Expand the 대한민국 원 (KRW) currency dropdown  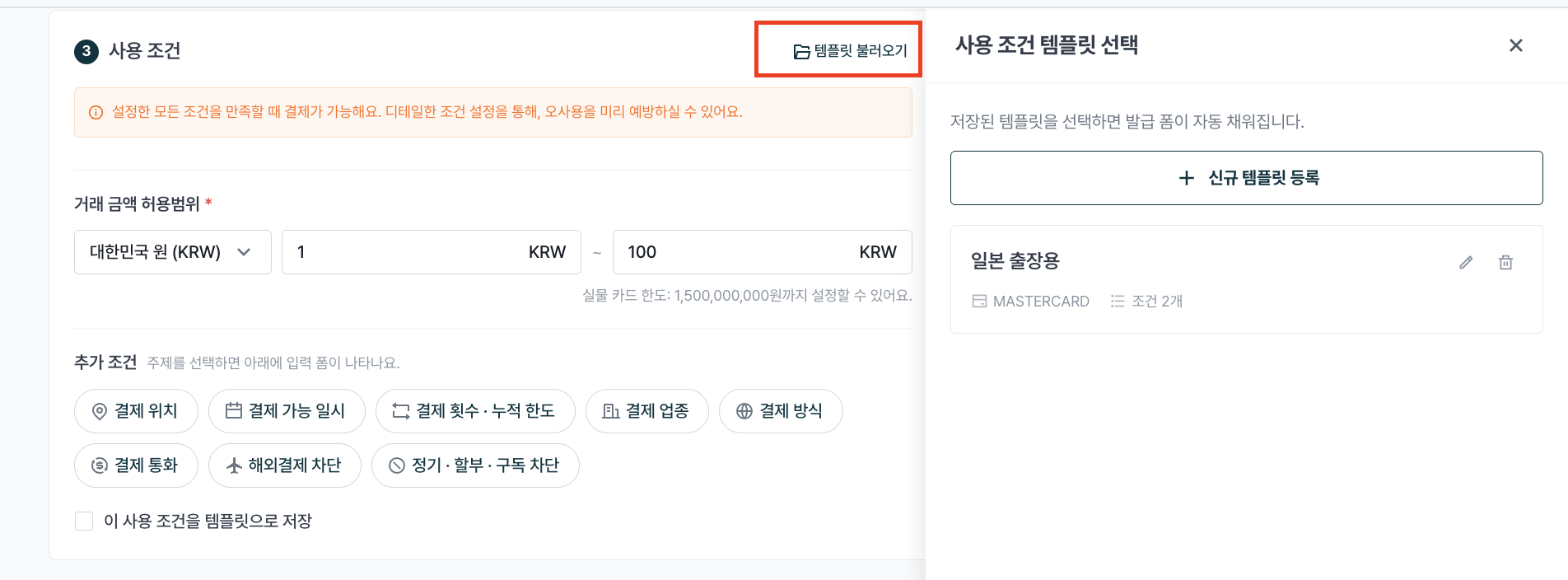click(173, 252)
